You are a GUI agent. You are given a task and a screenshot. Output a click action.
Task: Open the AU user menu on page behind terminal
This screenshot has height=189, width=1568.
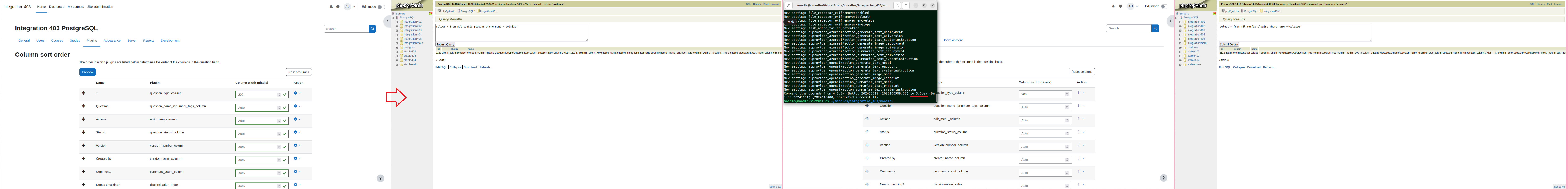[x=1133, y=7]
